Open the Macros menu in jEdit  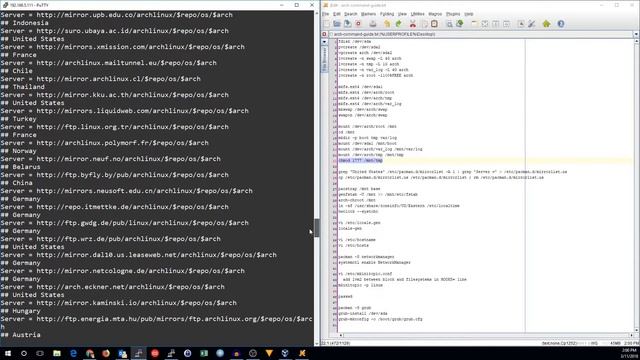coord(435,14)
